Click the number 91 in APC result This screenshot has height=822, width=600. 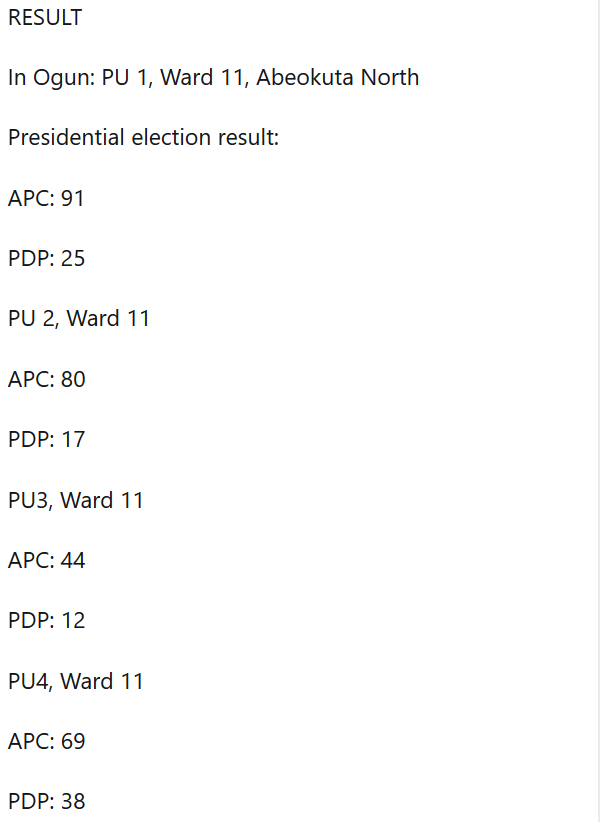(73, 199)
